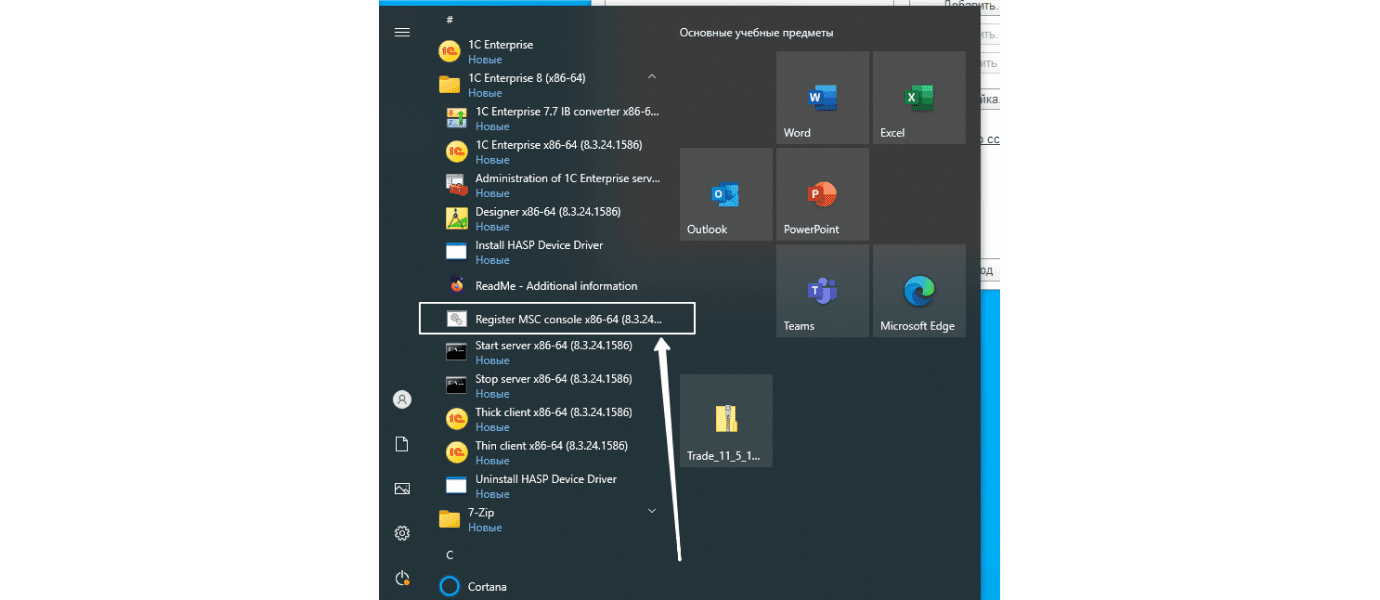Select the text Thin client x86-64 (8.3.24.1586)

[x=551, y=446]
